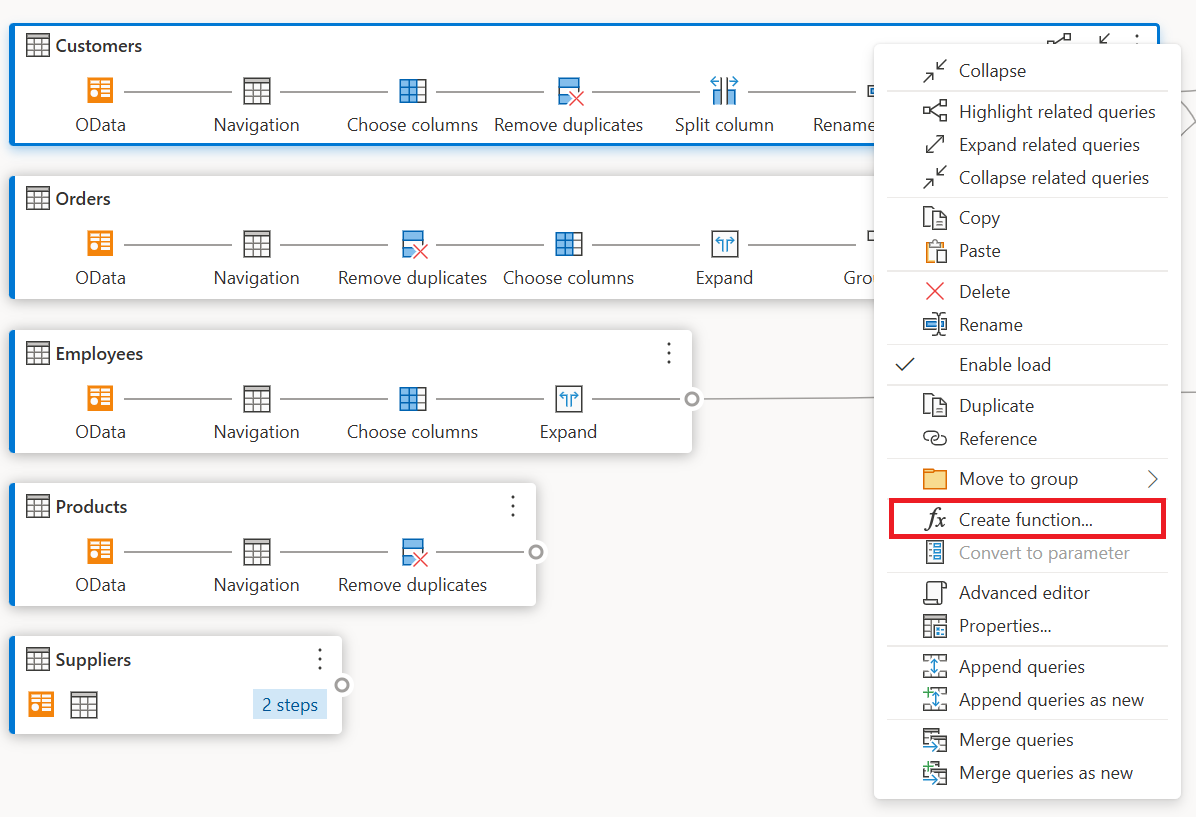Open Properties... from the context menu
Viewport: 1196px width, 817px height.
[x=1027, y=626]
